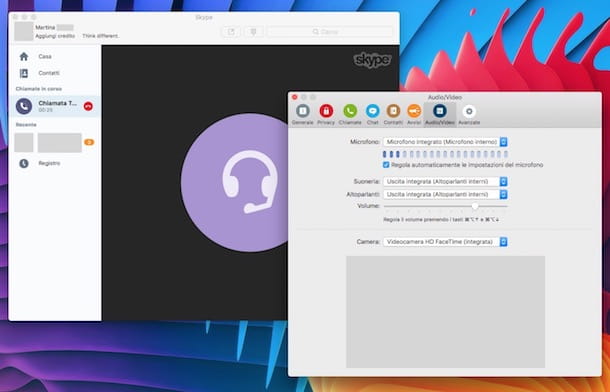The height and width of the screenshot is (392, 610).
Task: Open the Privacy preferences tab
Action: point(326,114)
